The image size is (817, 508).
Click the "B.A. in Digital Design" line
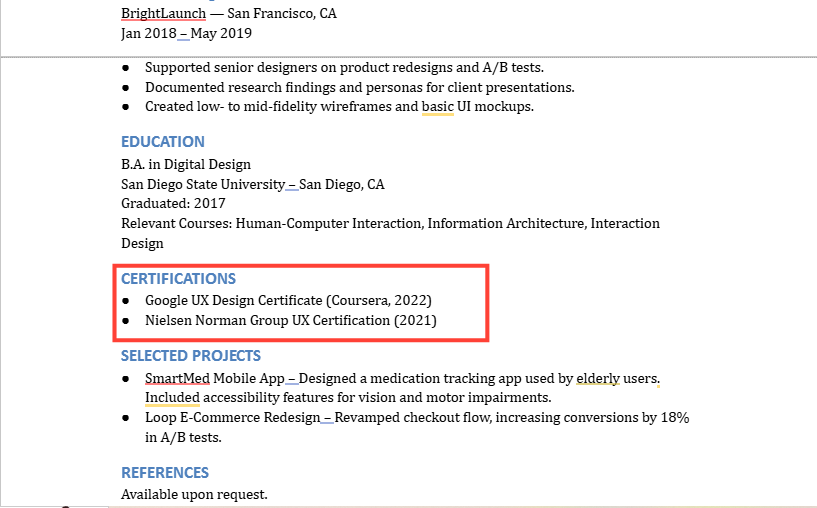(186, 164)
